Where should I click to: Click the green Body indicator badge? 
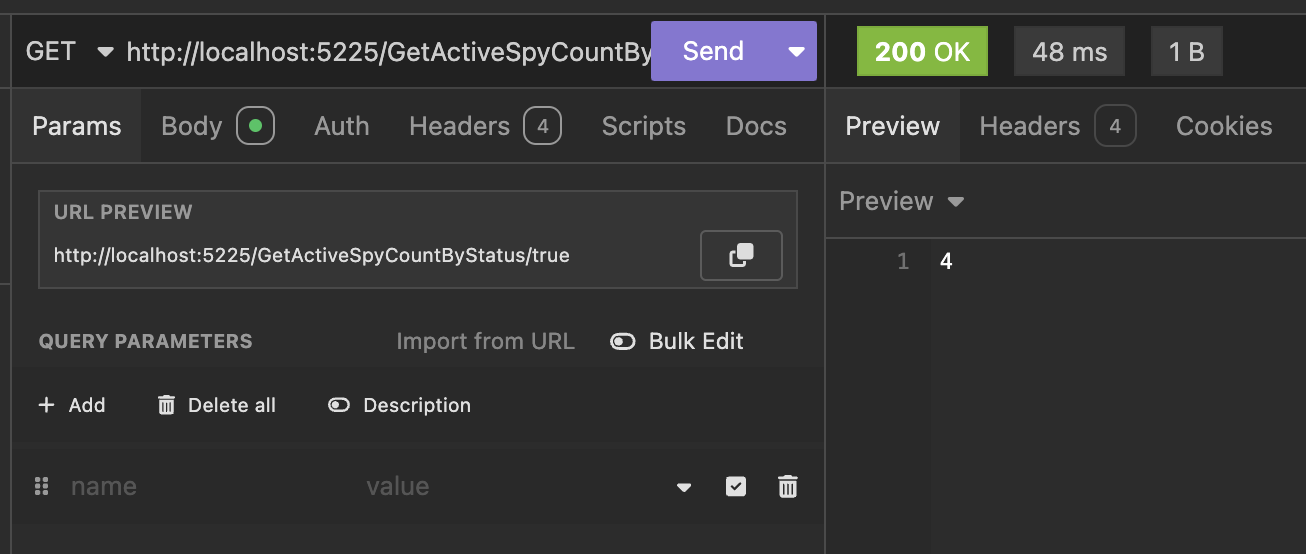pyautogui.click(x=255, y=126)
